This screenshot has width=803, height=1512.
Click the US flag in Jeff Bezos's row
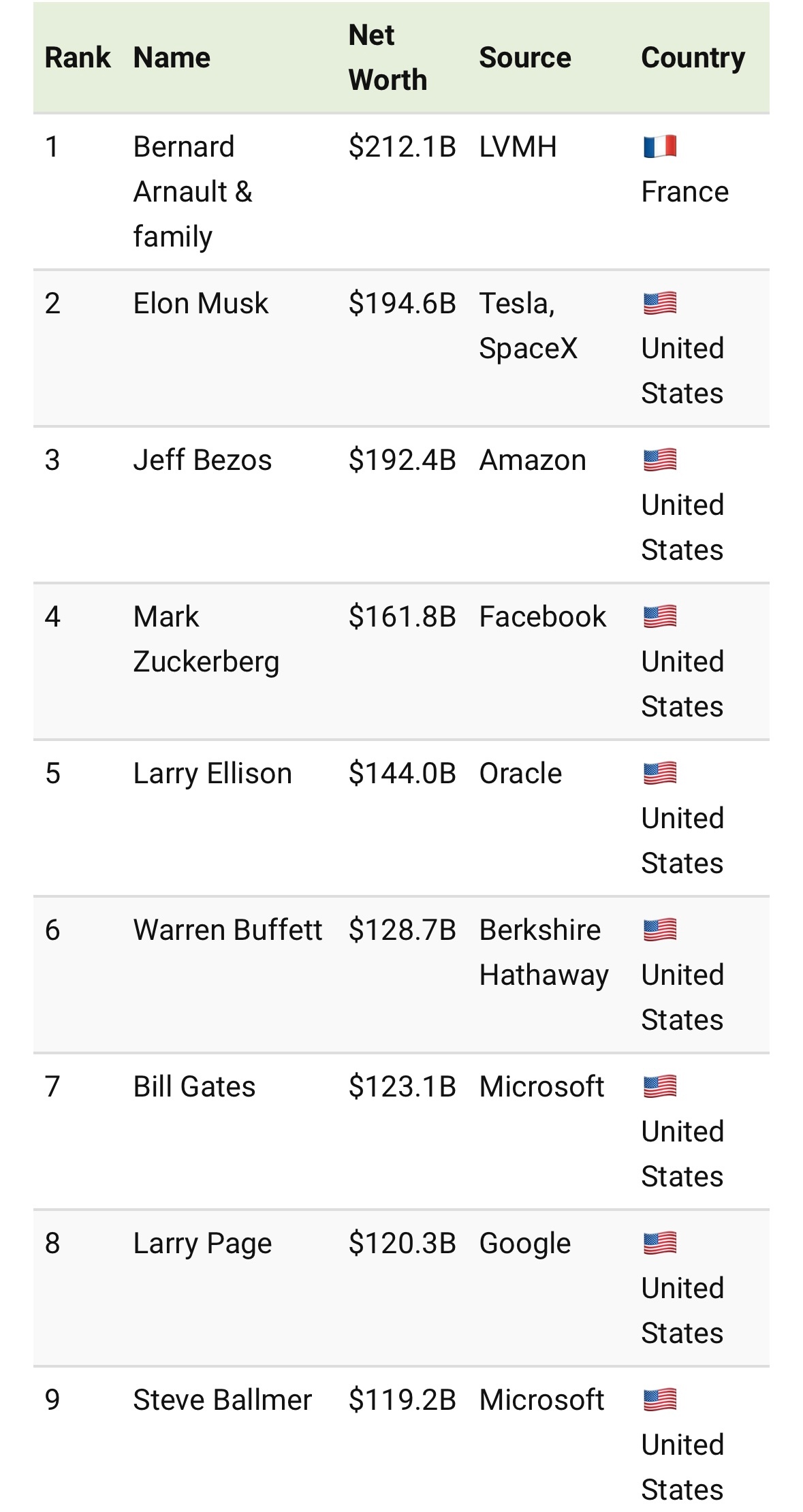pyautogui.click(x=660, y=460)
